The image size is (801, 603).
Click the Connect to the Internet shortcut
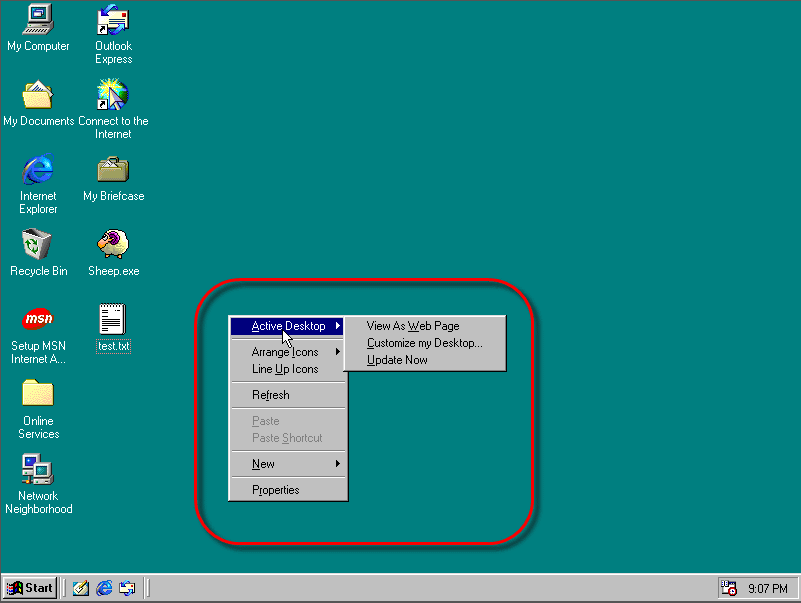tap(113, 94)
